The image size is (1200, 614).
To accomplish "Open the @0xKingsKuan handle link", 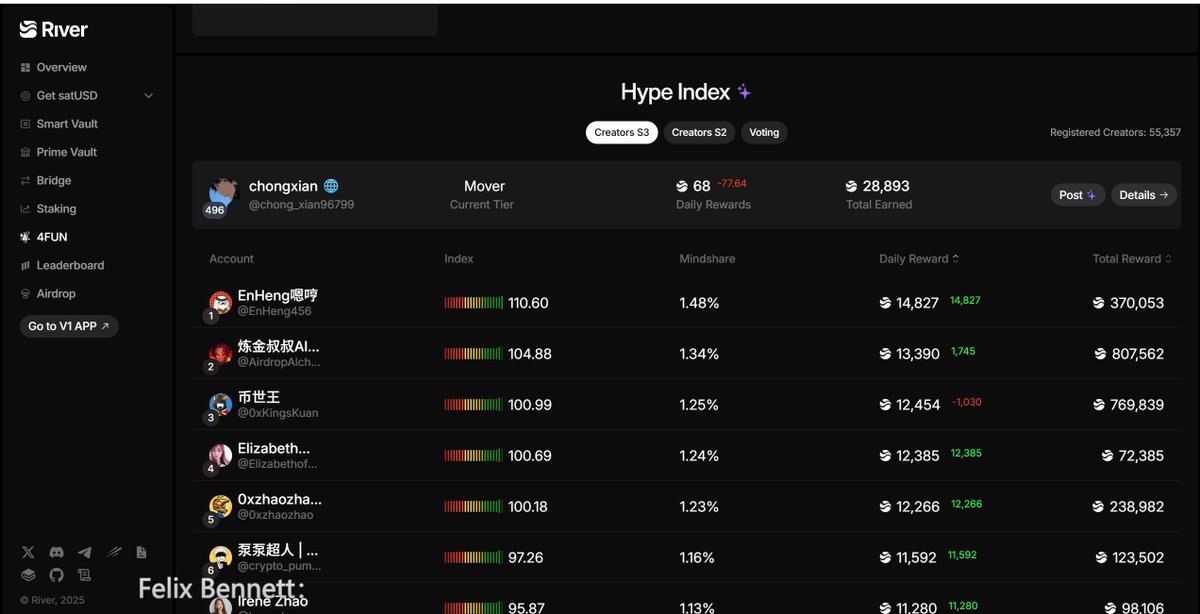I will 278,413.
